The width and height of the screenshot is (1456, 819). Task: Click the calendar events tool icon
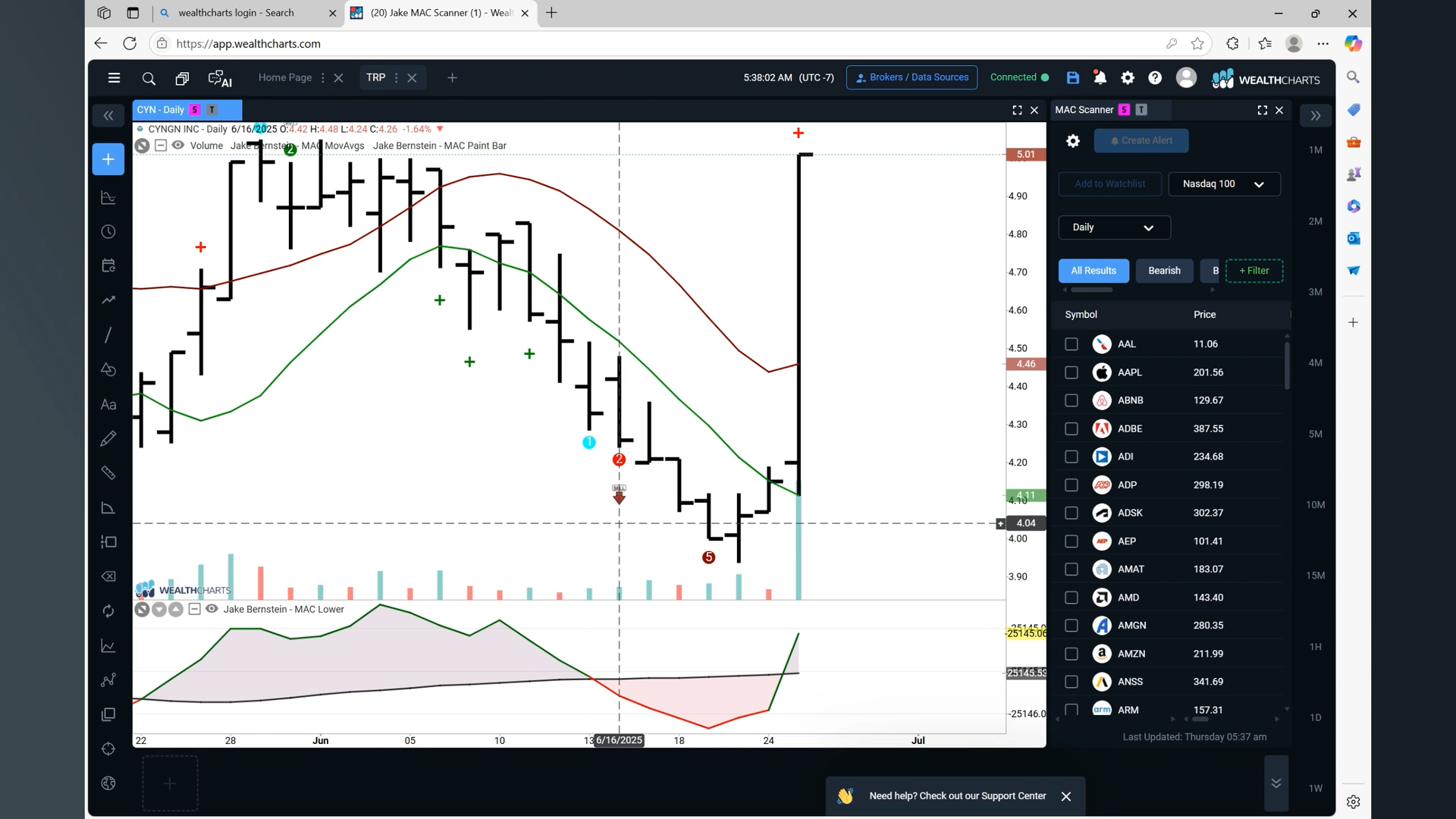108,265
